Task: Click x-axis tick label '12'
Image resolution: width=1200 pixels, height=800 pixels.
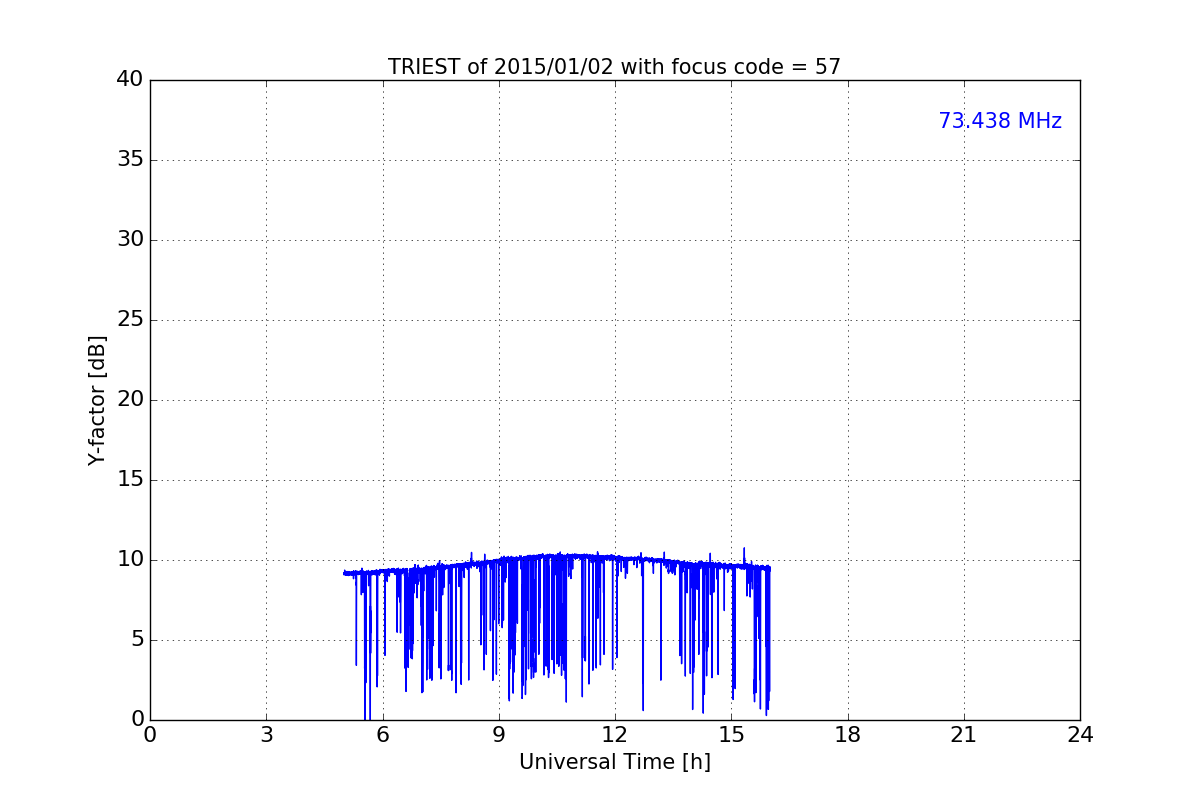Action: tap(615, 735)
